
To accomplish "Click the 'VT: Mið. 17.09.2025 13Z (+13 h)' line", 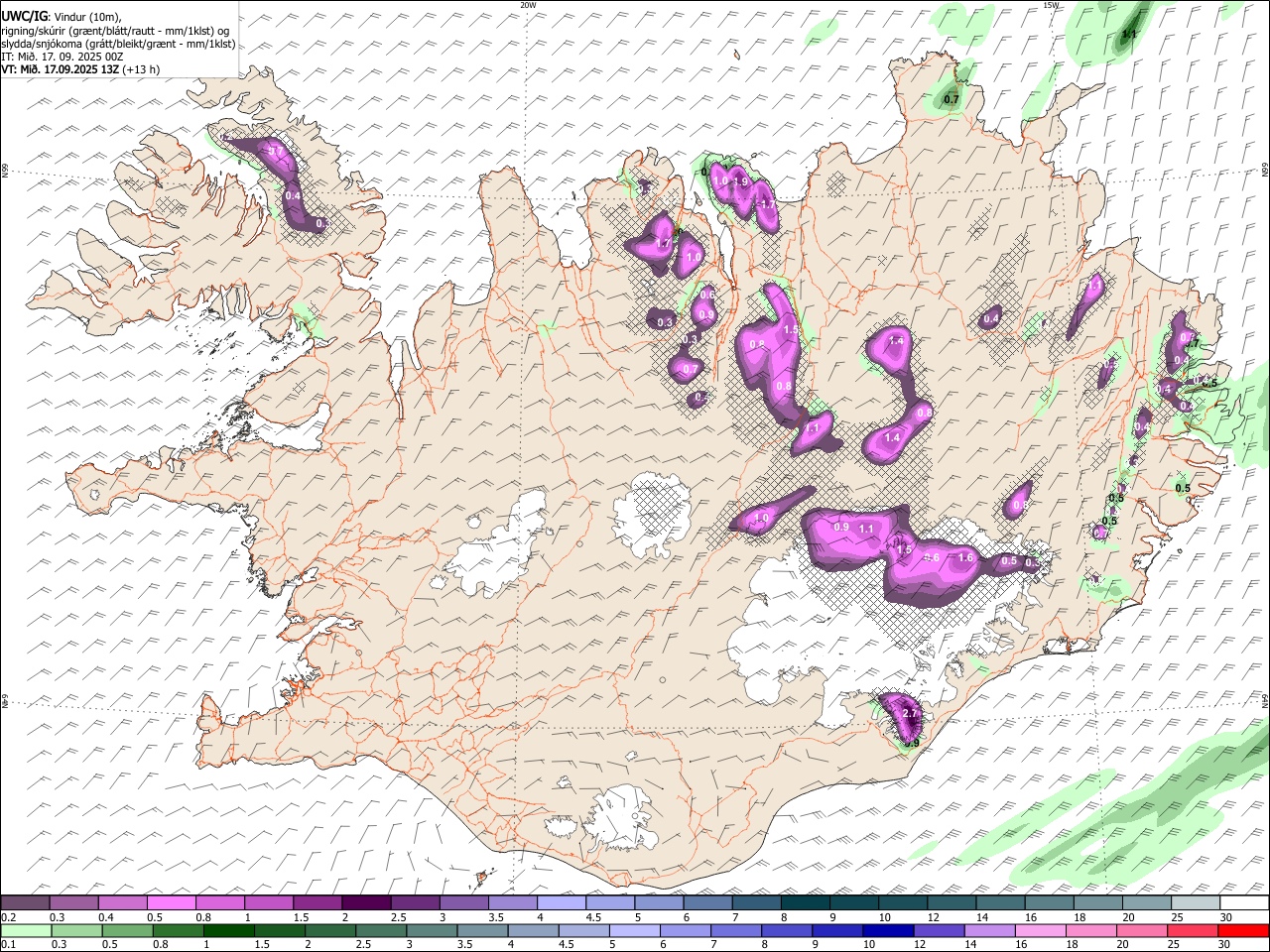I will point(80,69).
